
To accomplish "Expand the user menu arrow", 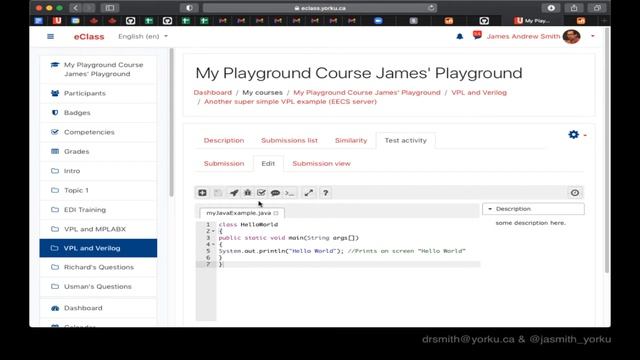I will [x=593, y=36].
